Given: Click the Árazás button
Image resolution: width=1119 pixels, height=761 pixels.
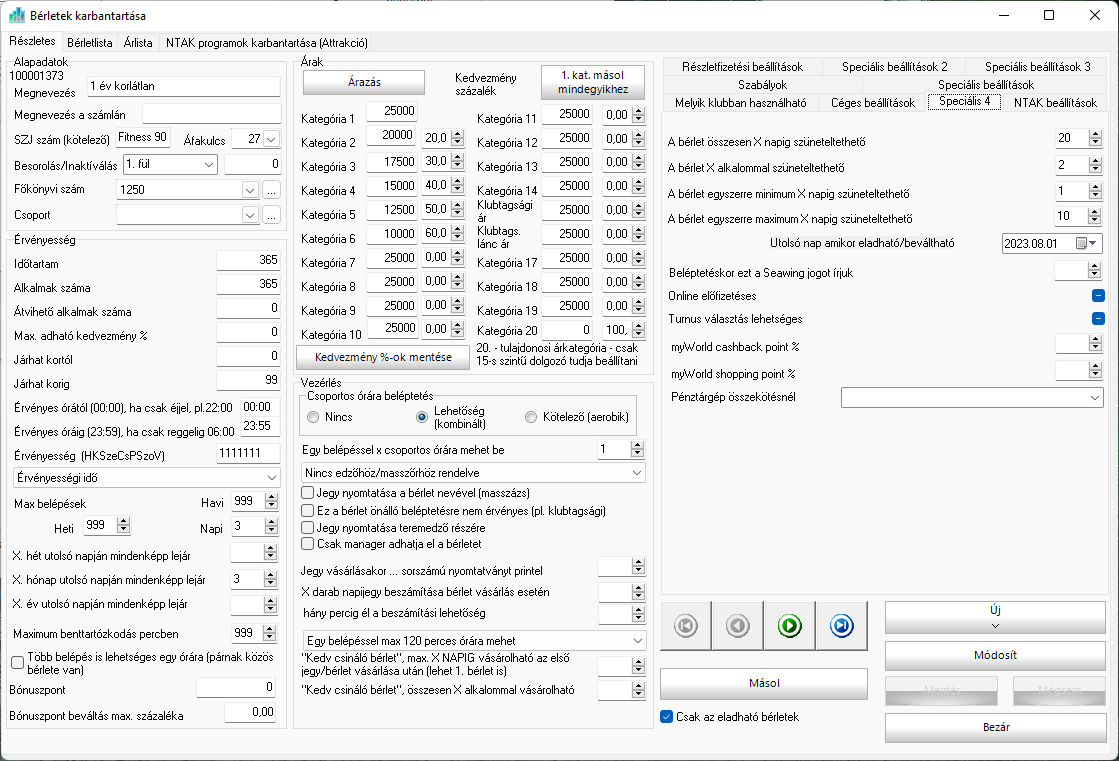Looking at the screenshot, I should tap(364, 82).
